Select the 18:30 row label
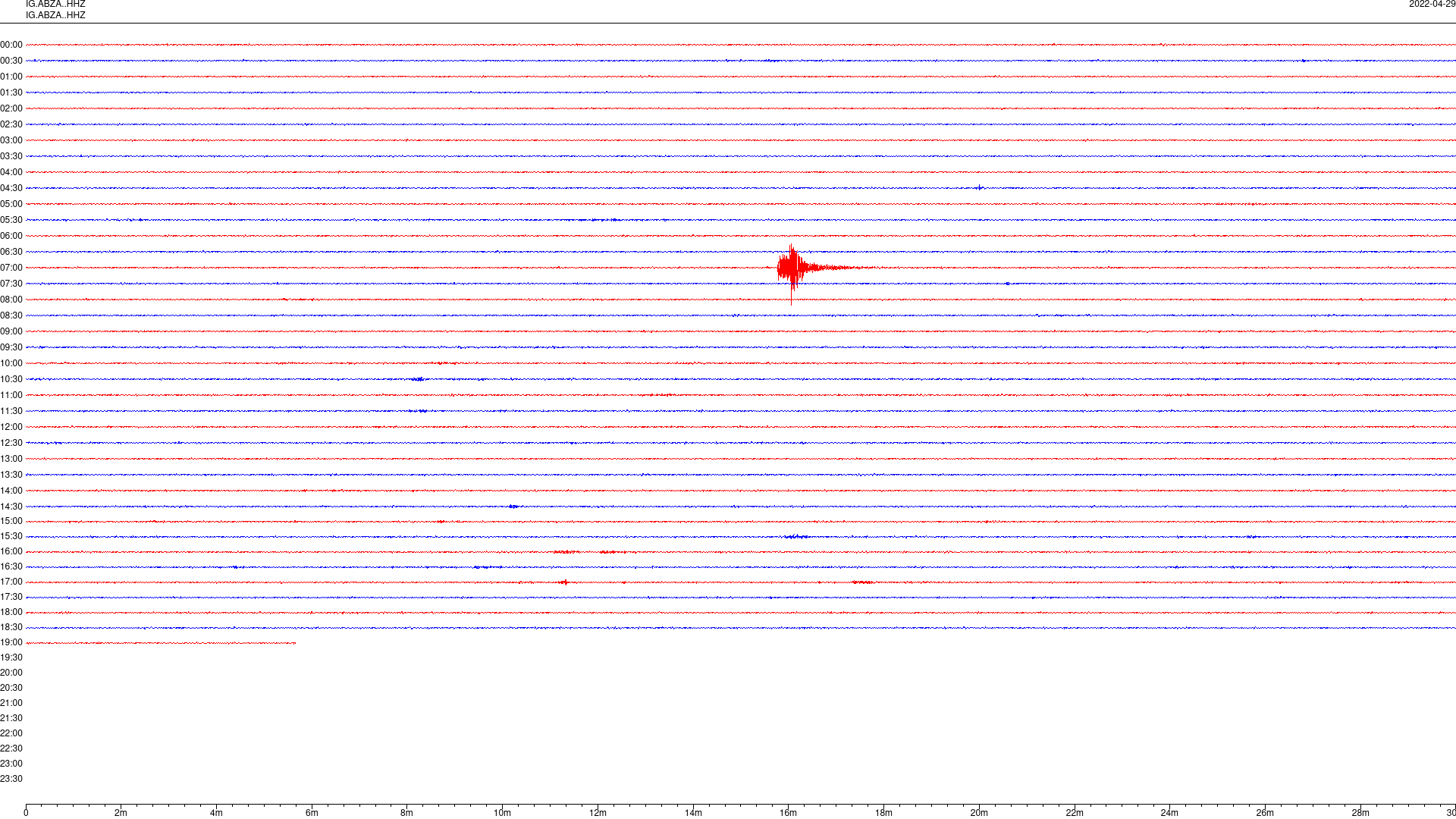This screenshot has width=1456, height=819. 11,627
